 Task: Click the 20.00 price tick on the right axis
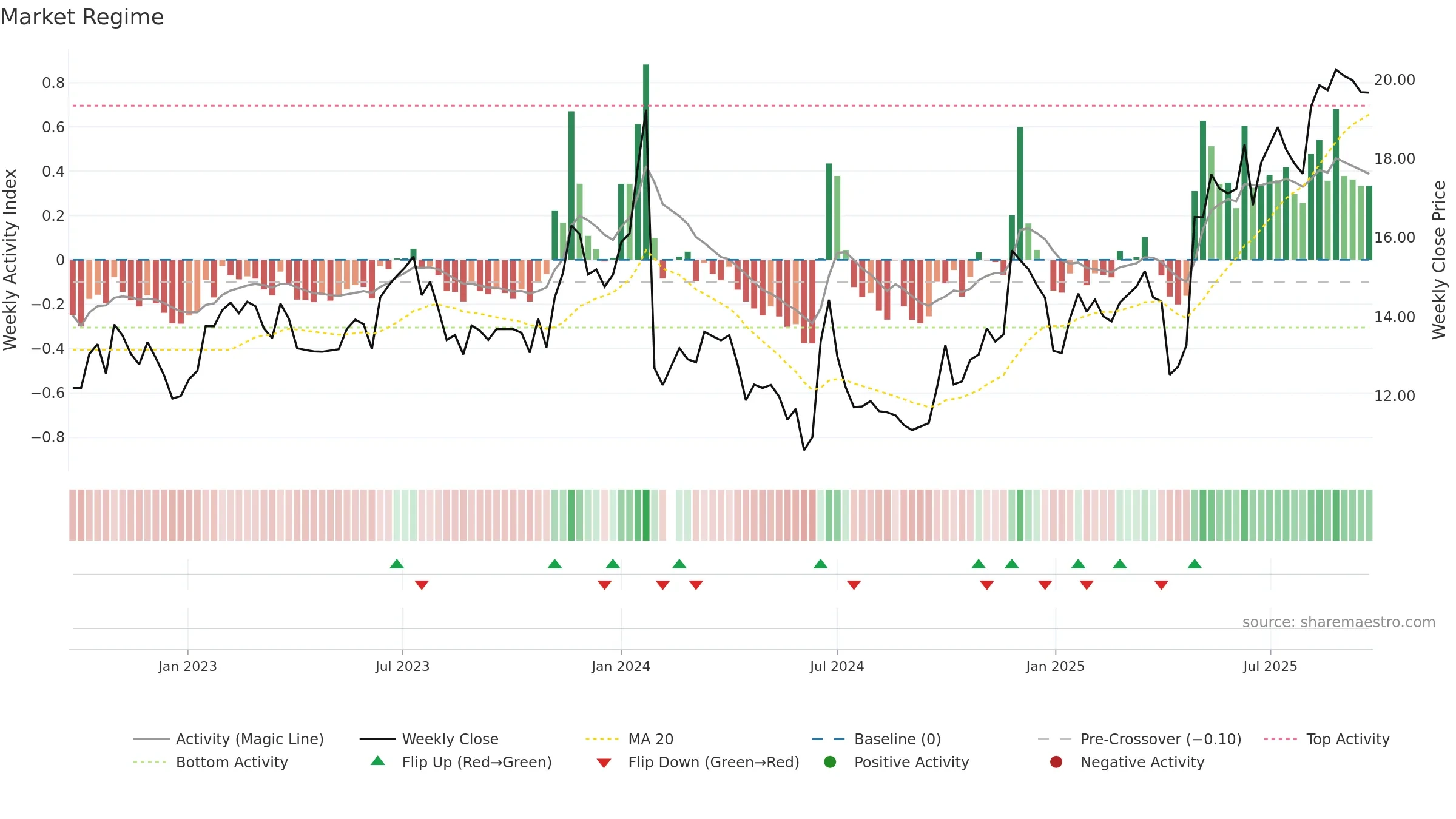[x=1394, y=79]
